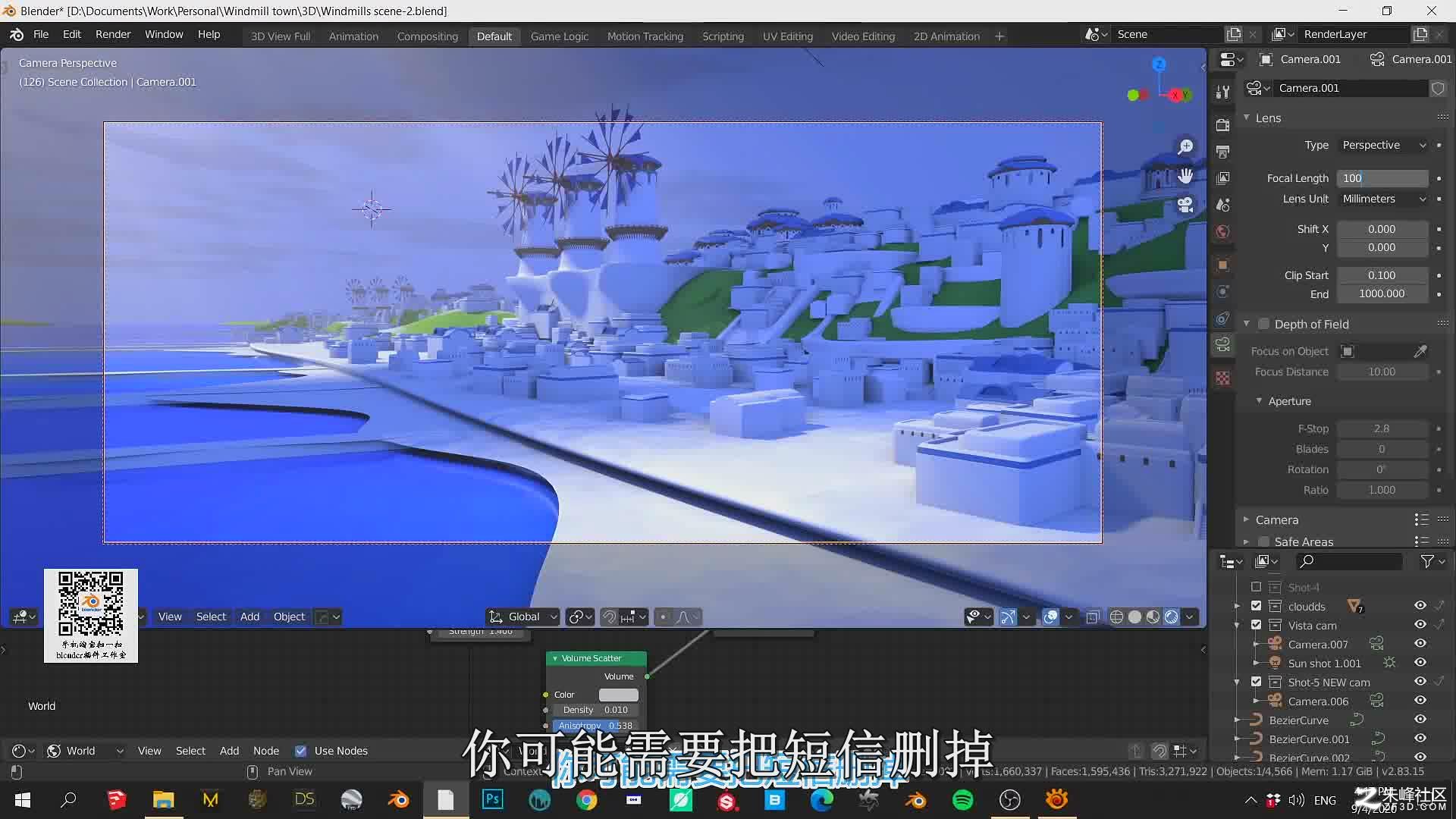Hide BezierCurve.001 using its eye icon
1456x819 pixels.
1420,739
